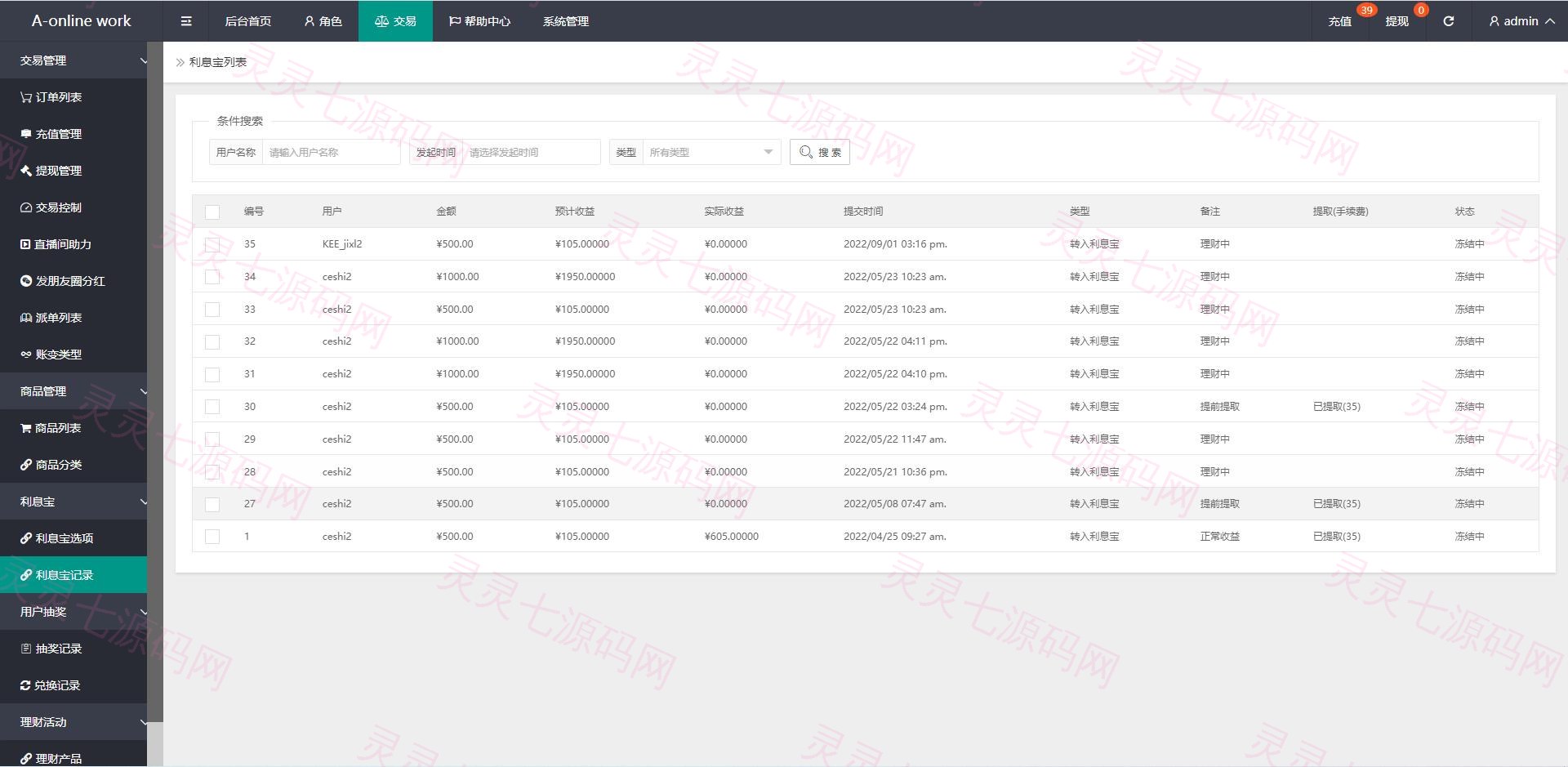Select the checkbox for row 32
This screenshot has width=1568, height=767.
[212, 341]
